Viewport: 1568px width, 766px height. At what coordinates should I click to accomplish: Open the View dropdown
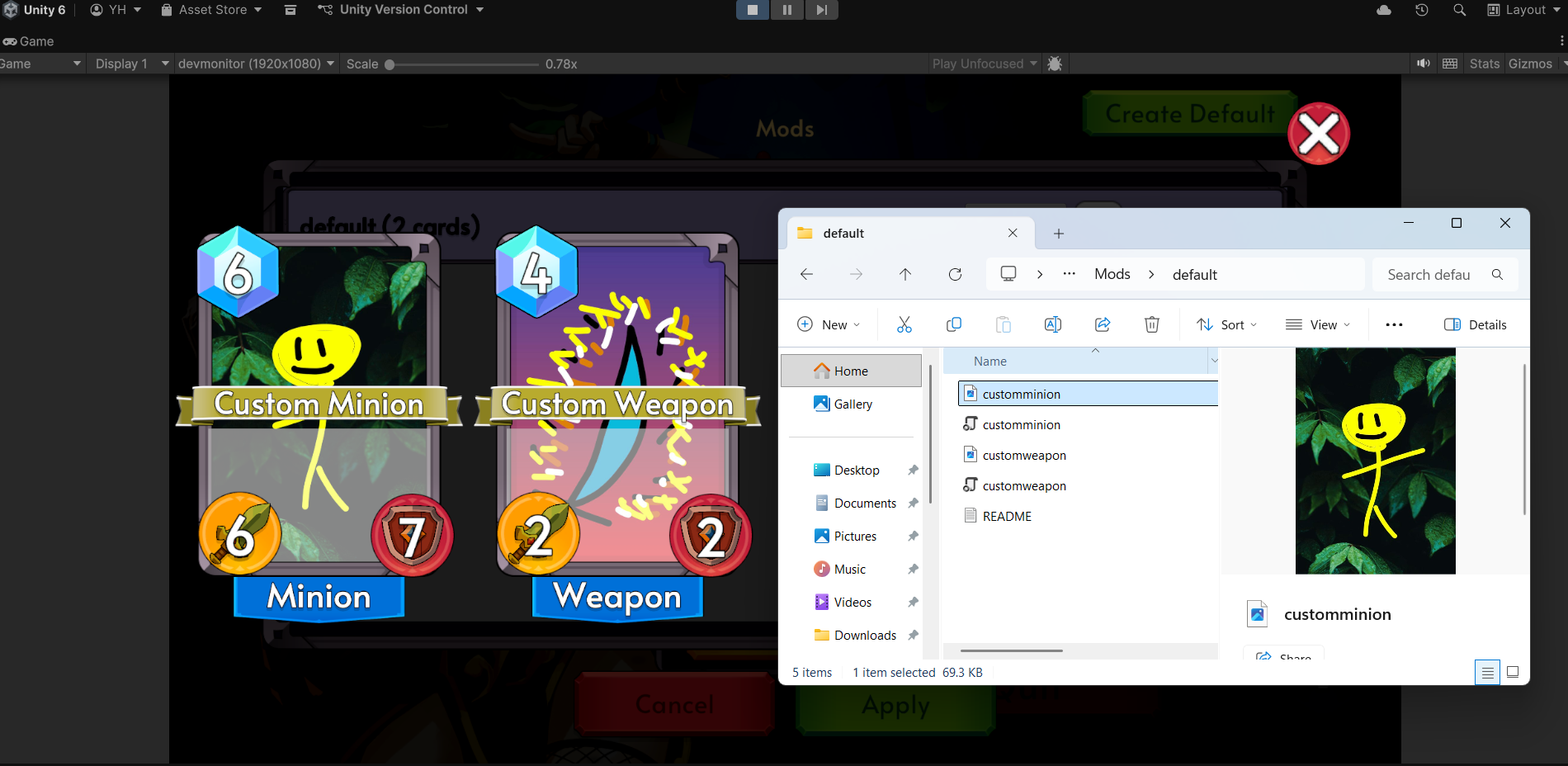tap(1318, 324)
